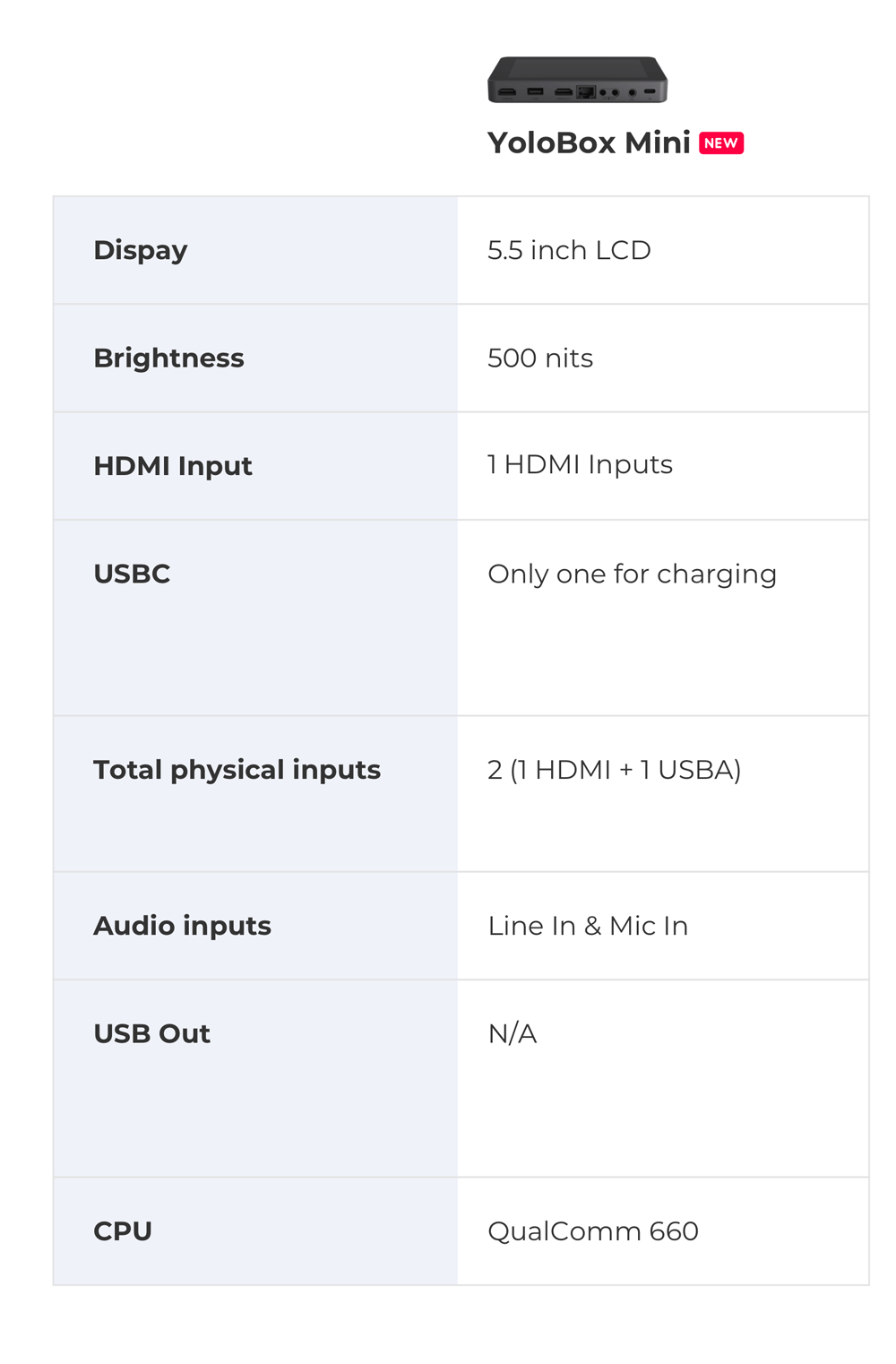Select the CPU row label
The image size is (896, 1364).
[123, 1231]
